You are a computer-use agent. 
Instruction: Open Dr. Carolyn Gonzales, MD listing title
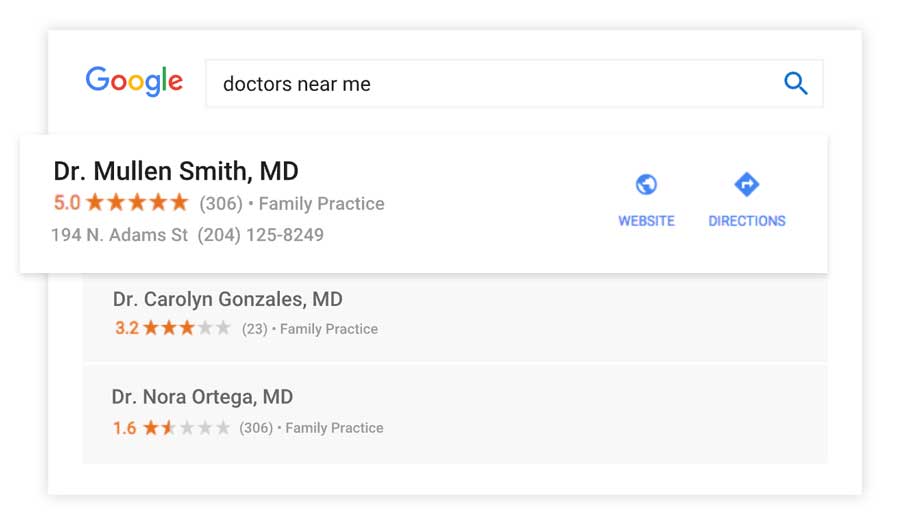pyautogui.click(x=227, y=299)
